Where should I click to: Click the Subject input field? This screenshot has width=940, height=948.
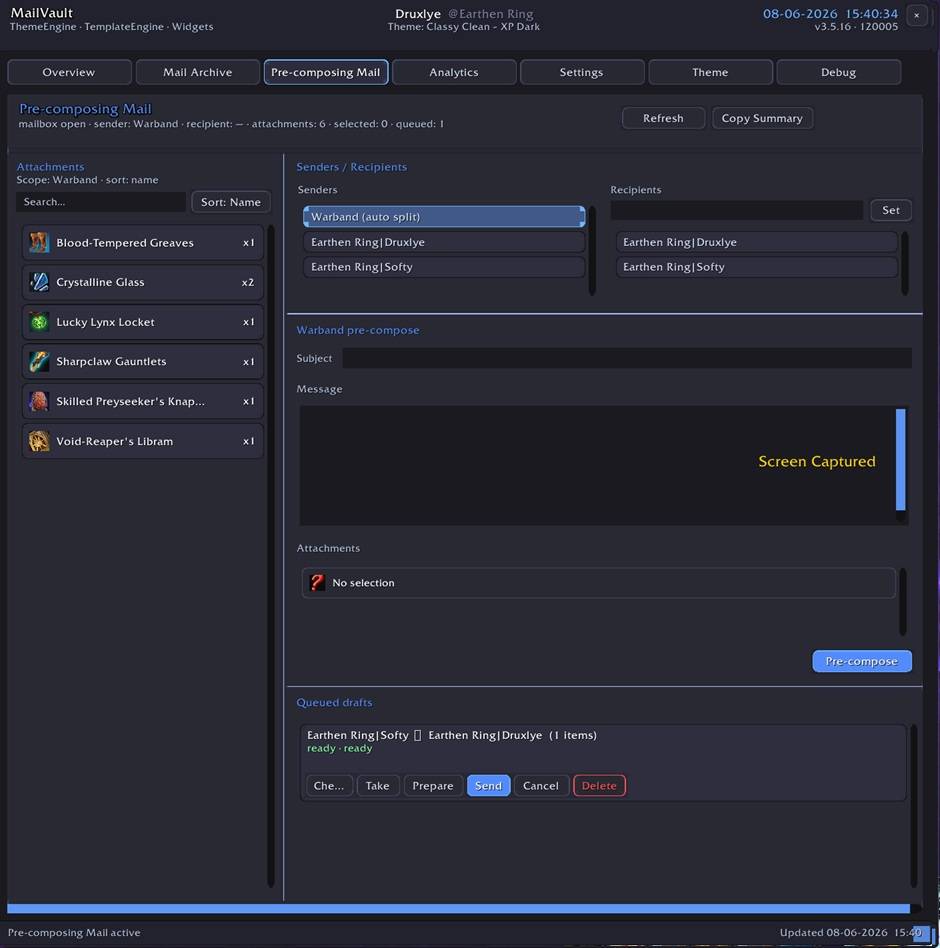[x=627, y=358]
